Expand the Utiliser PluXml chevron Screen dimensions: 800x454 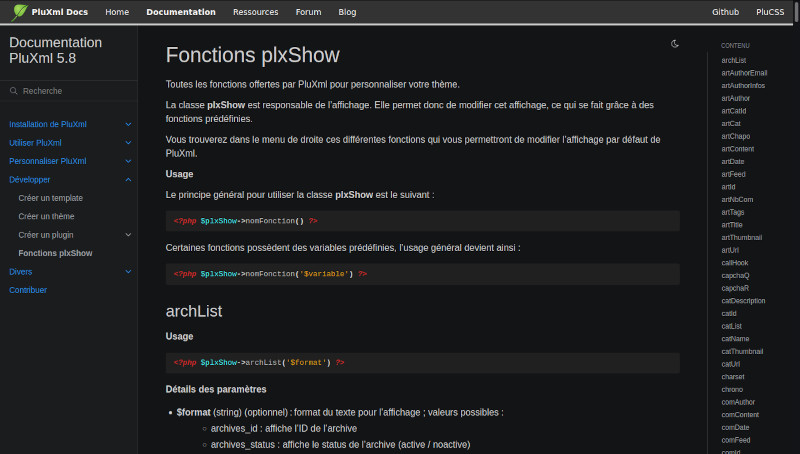click(x=128, y=142)
